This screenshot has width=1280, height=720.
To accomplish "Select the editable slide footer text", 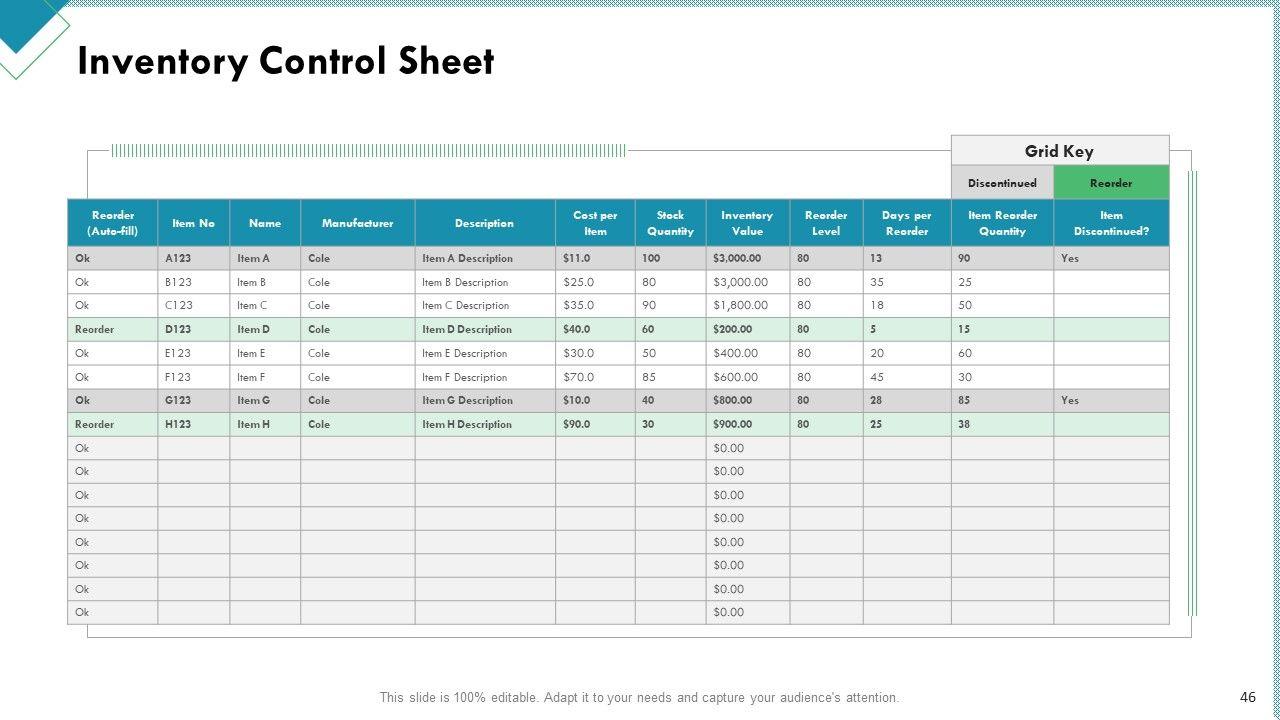I will (639, 697).
